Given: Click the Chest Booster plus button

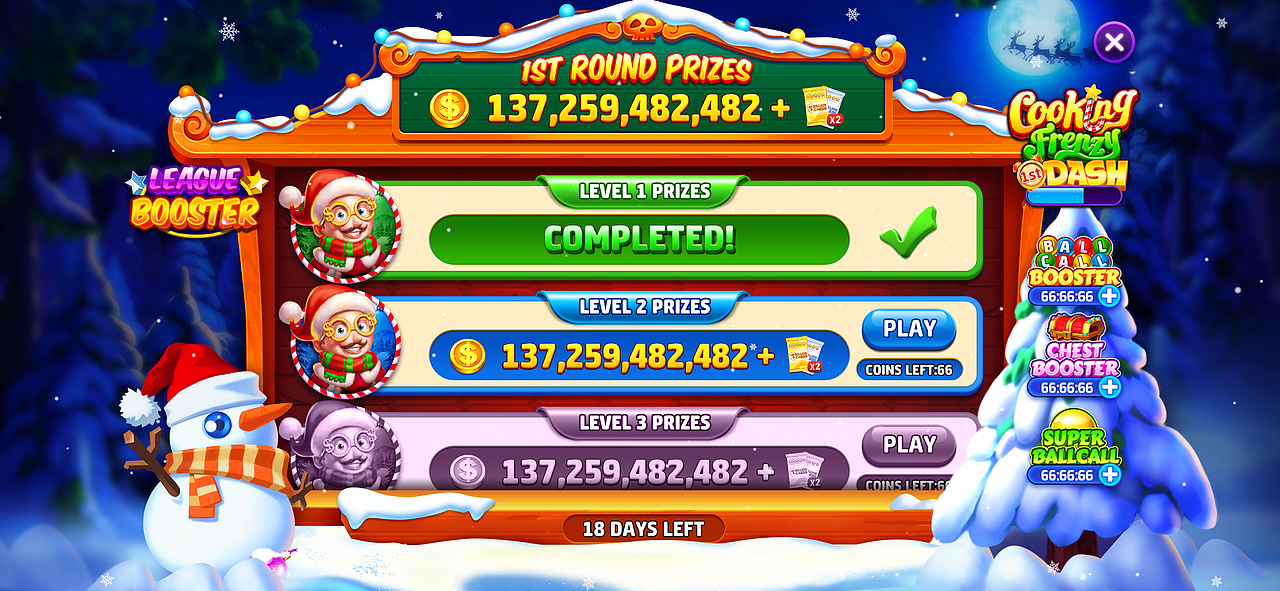Looking at the screenshot, I should [x=1109, y=387].
